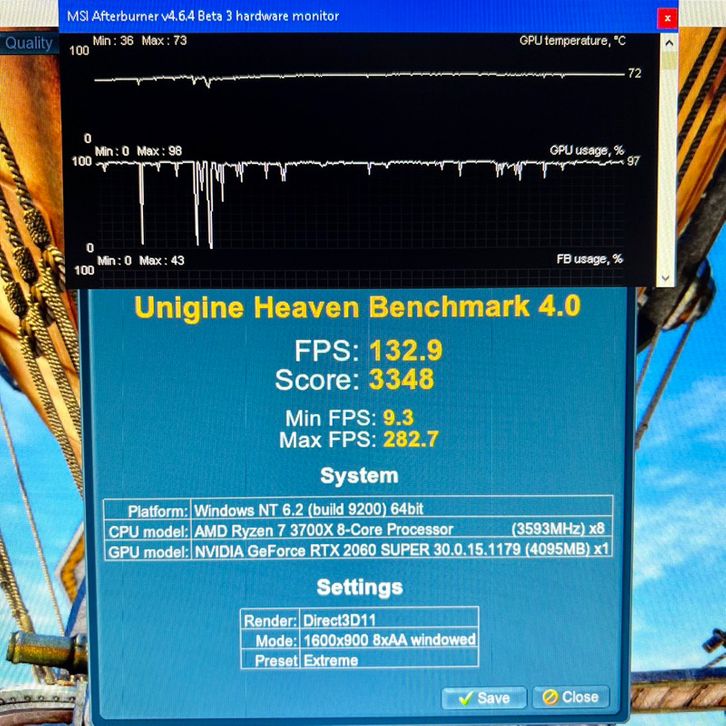This screenshot has width=726, height=726.
Task: Select the CPU model row value
Action: pyautogui.click(x=400, y=529)
